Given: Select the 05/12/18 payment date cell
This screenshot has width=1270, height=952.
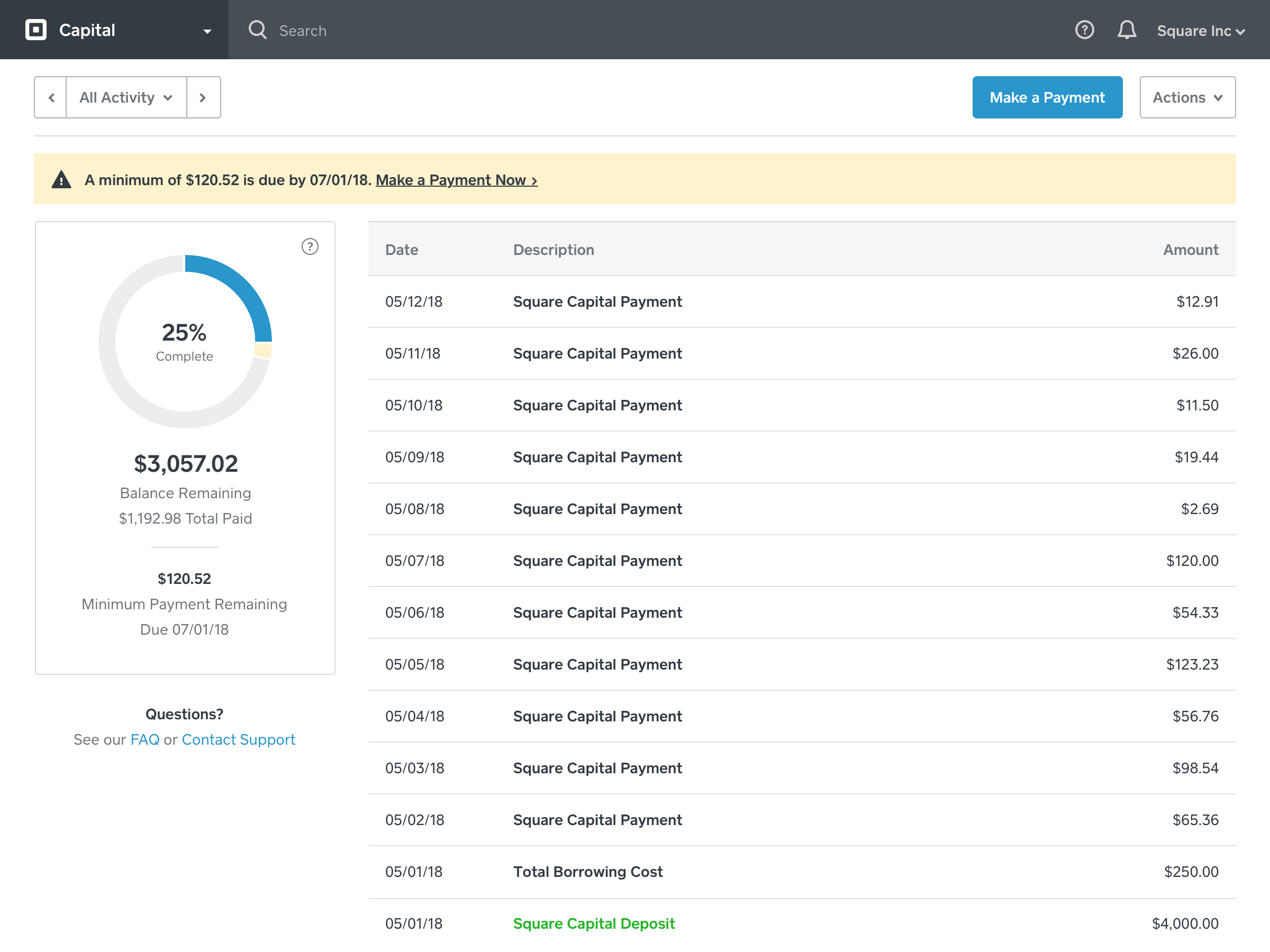Looking at the screenshot, I should point(413,302).
